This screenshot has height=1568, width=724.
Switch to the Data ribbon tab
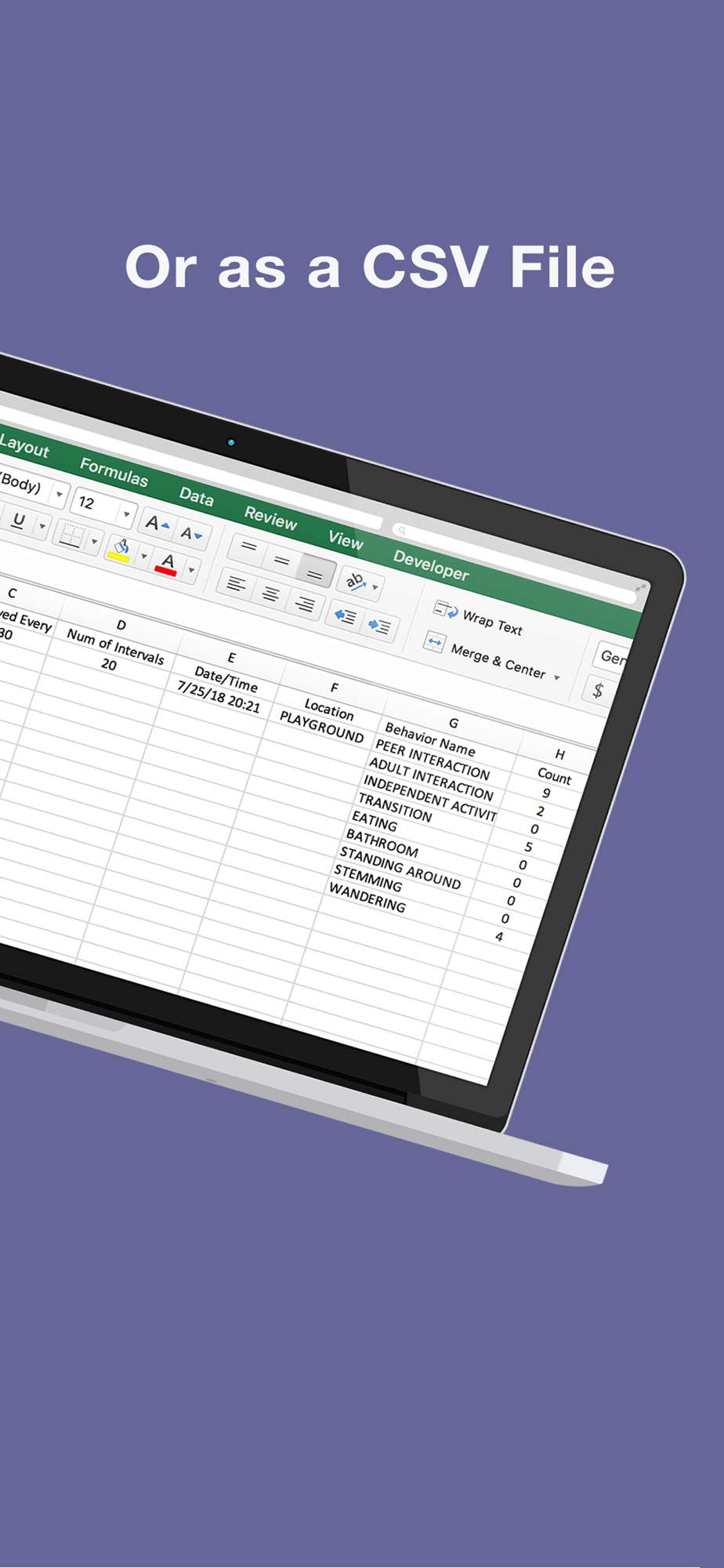click(196, 496)
